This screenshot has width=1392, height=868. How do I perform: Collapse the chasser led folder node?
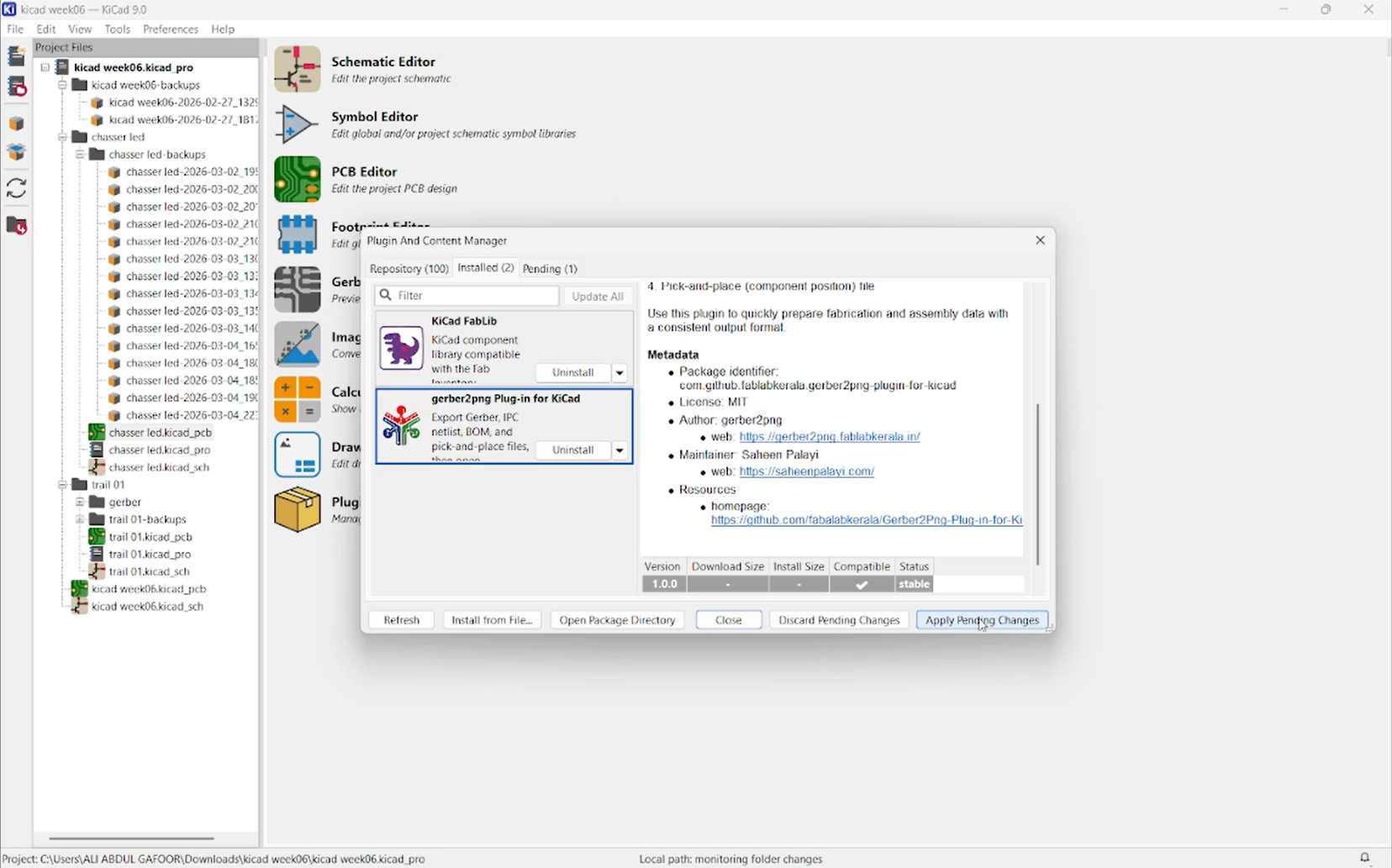pyautogui.click(x=62, y=137)
